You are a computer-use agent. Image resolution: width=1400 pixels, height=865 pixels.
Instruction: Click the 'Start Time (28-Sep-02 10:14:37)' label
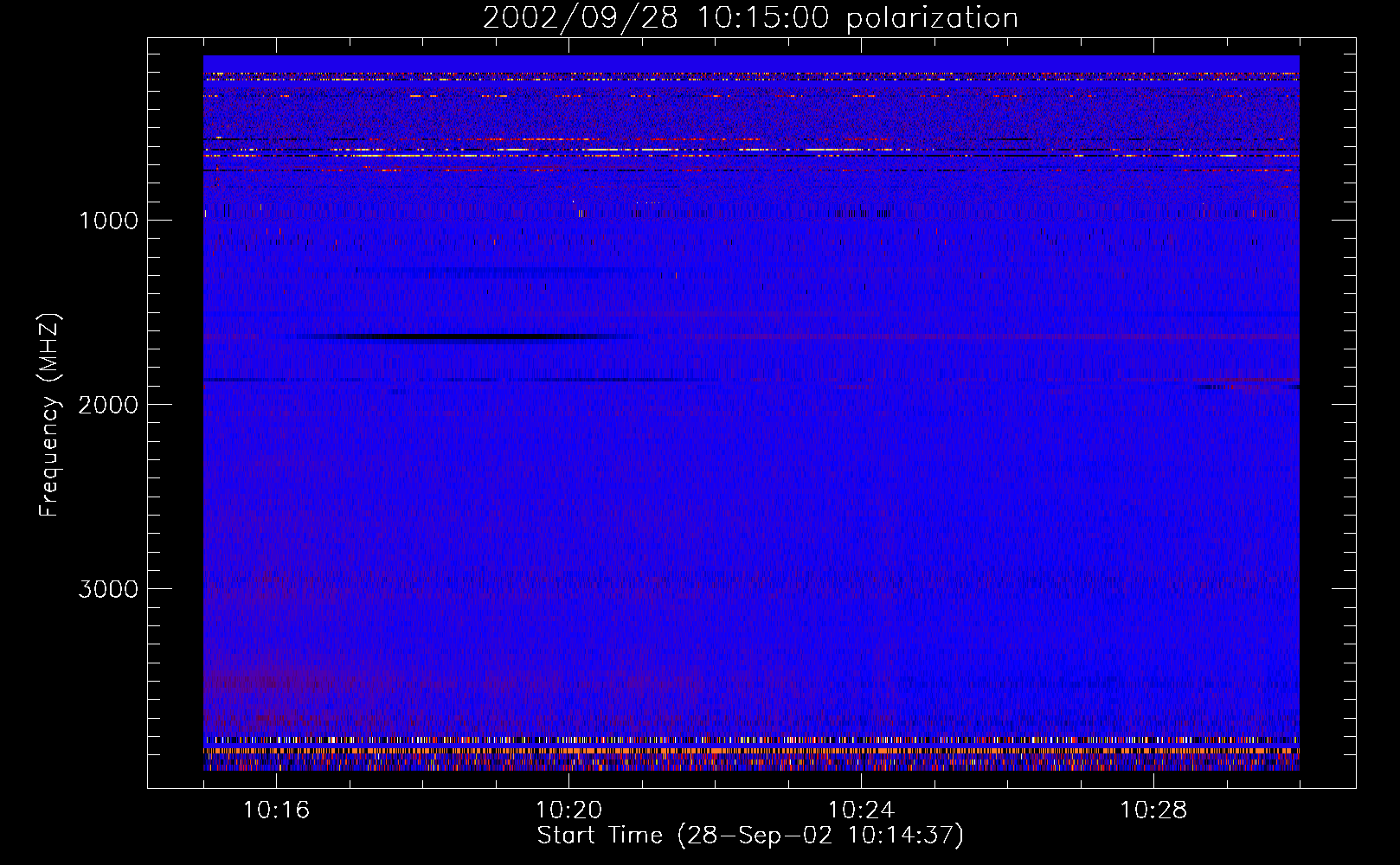click(x=750, y=836)
